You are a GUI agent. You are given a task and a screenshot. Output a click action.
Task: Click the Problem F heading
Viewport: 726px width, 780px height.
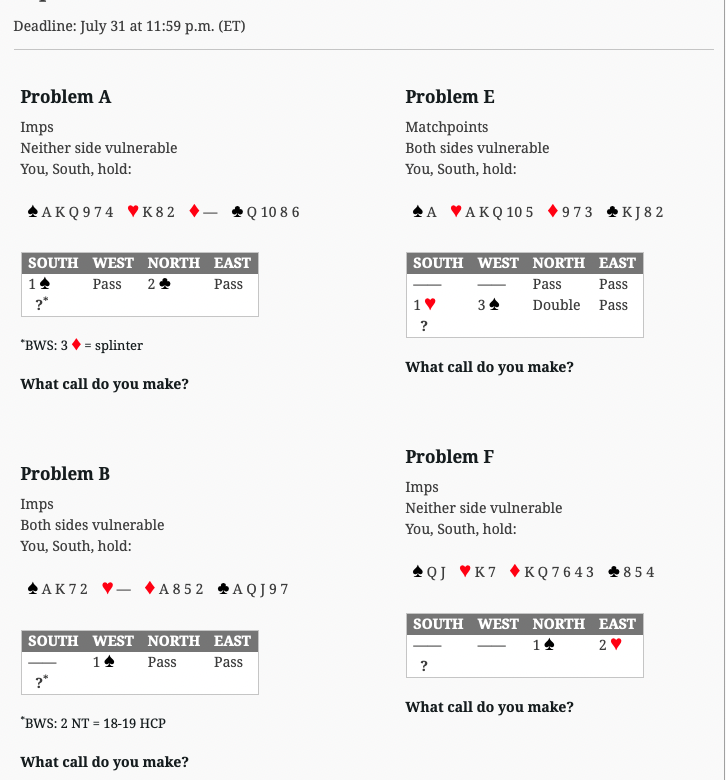click(x=449, y=457)
